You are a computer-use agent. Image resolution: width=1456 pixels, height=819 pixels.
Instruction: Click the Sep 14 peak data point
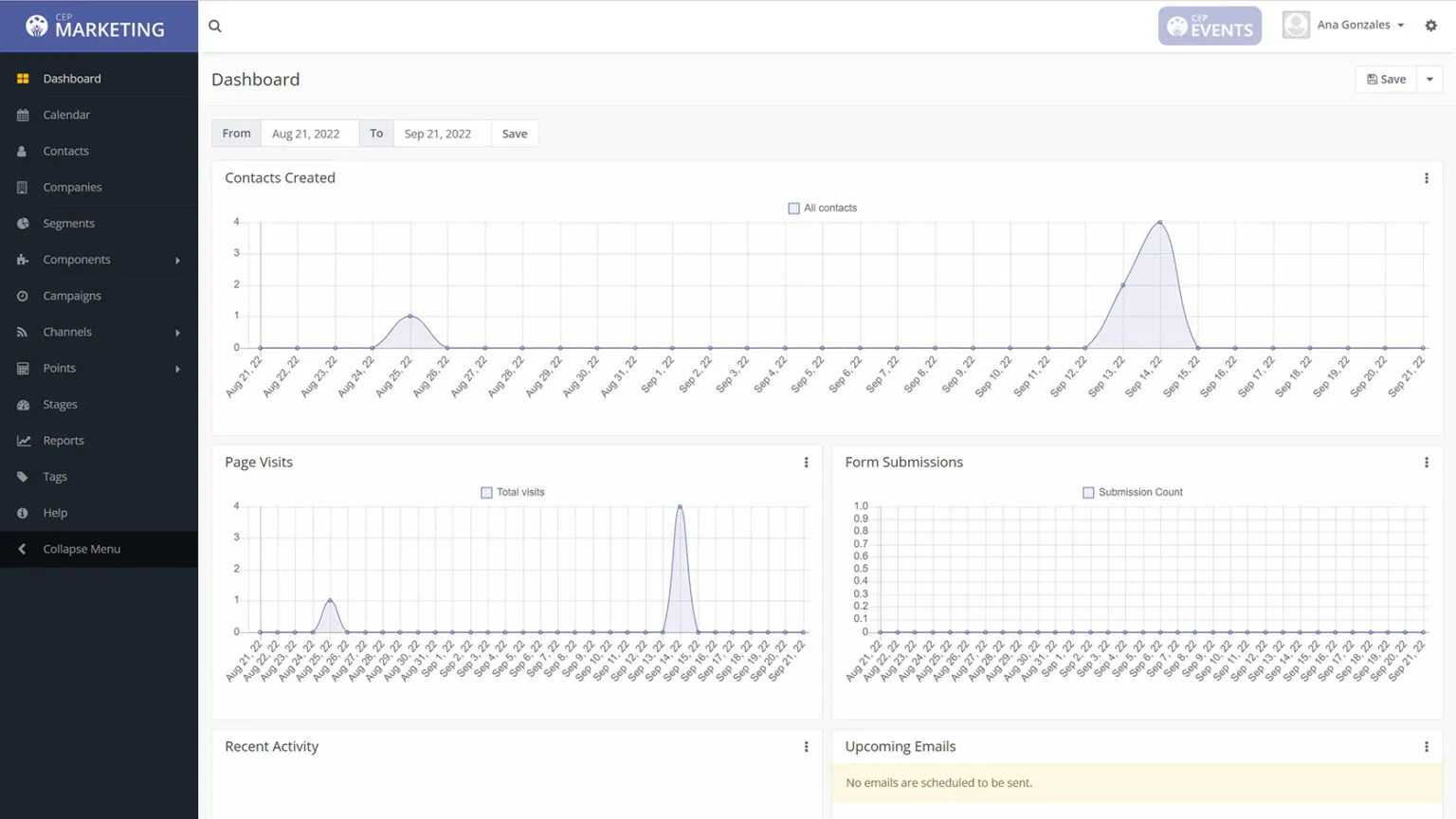[x=1159, y=223]
